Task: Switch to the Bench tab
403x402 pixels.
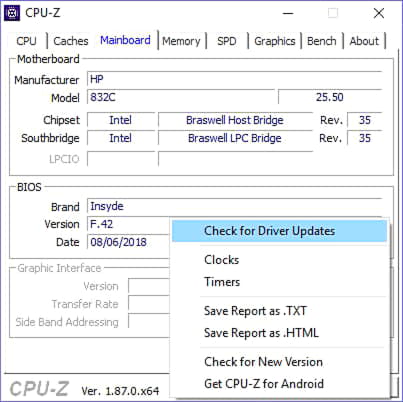Action: 322,41
